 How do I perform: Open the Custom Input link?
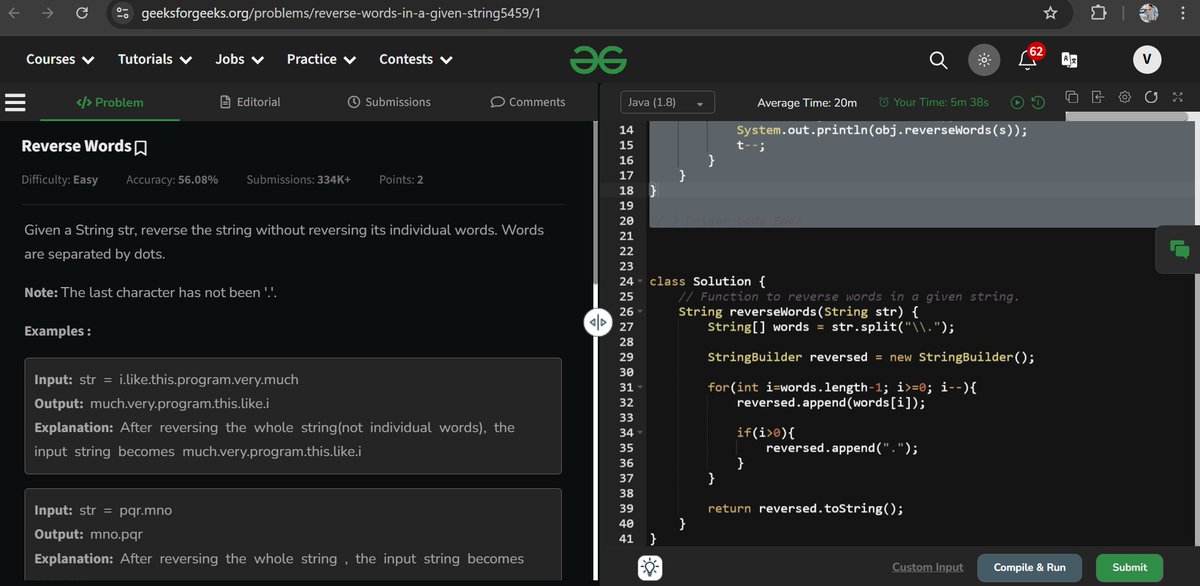(x=927, y=567)
